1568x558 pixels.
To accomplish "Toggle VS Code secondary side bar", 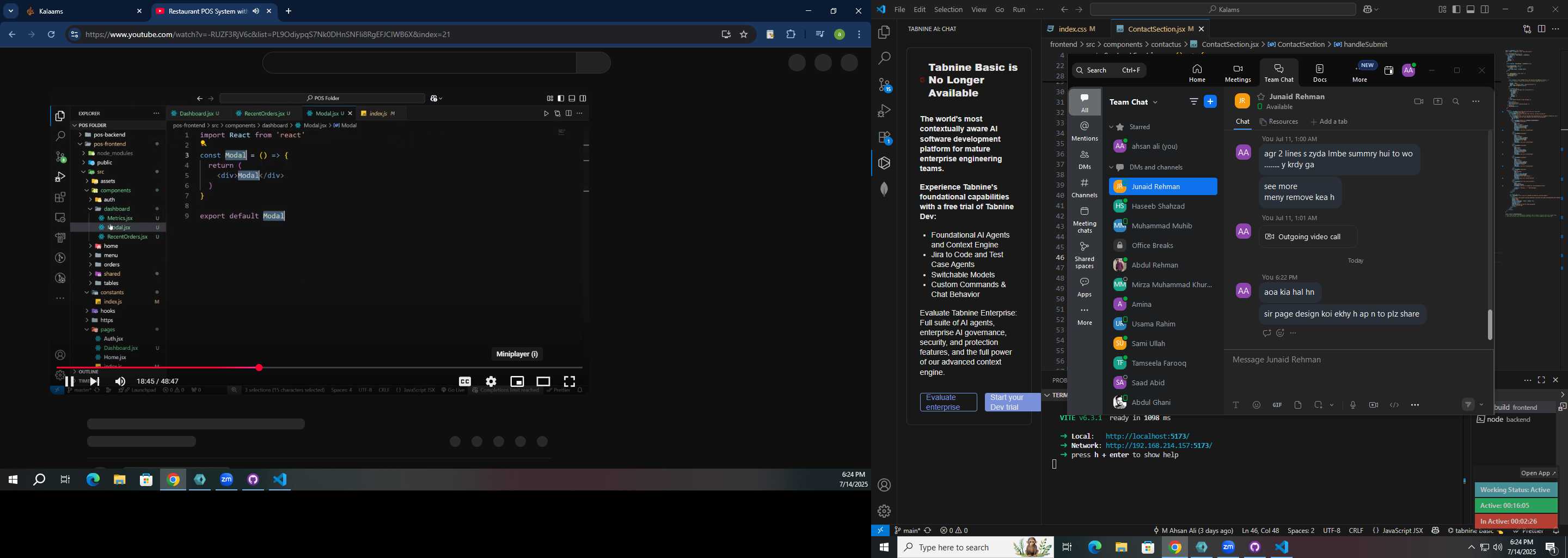I will 1485,10.
